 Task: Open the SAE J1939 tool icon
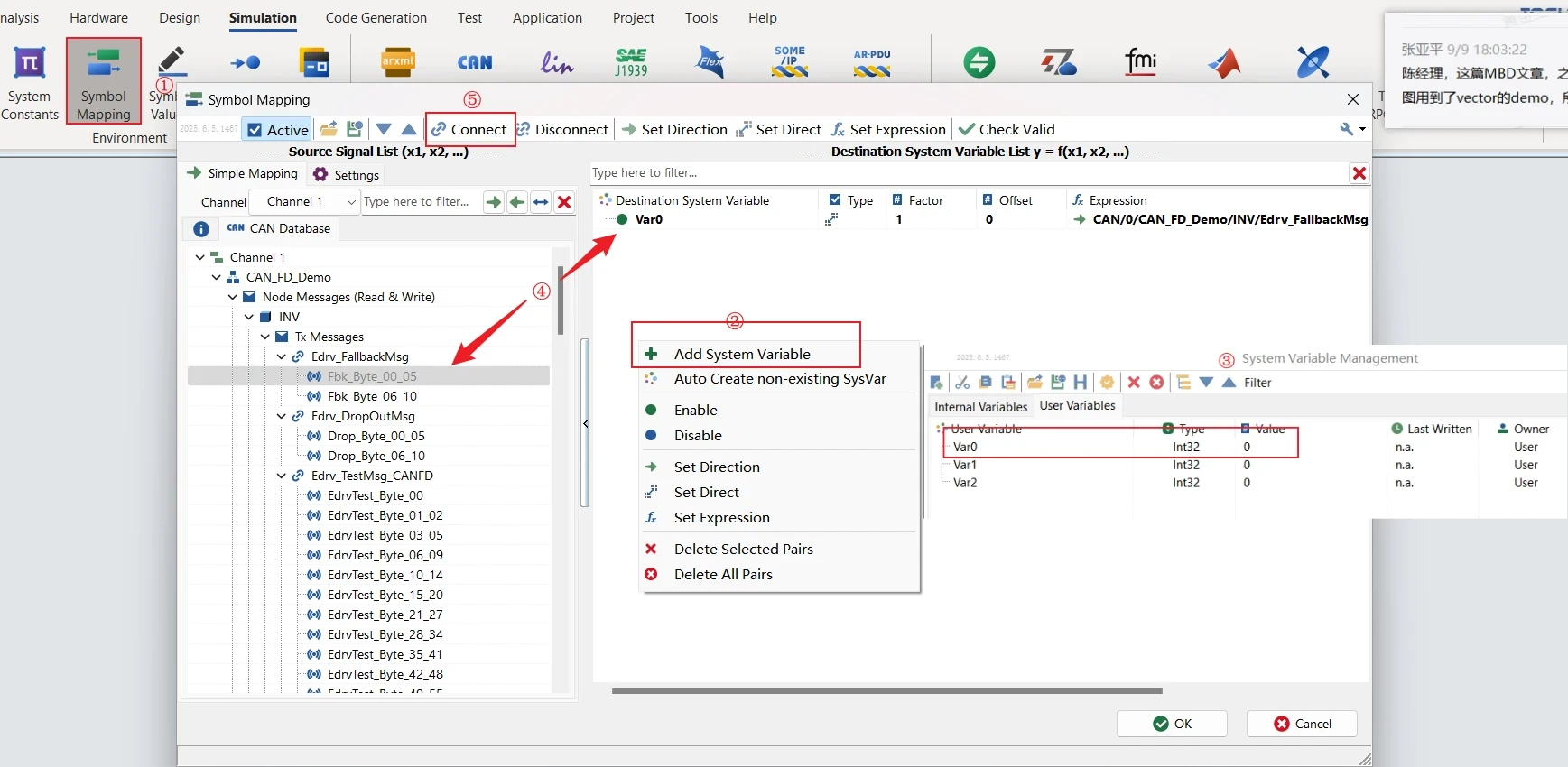pos(631,62)
